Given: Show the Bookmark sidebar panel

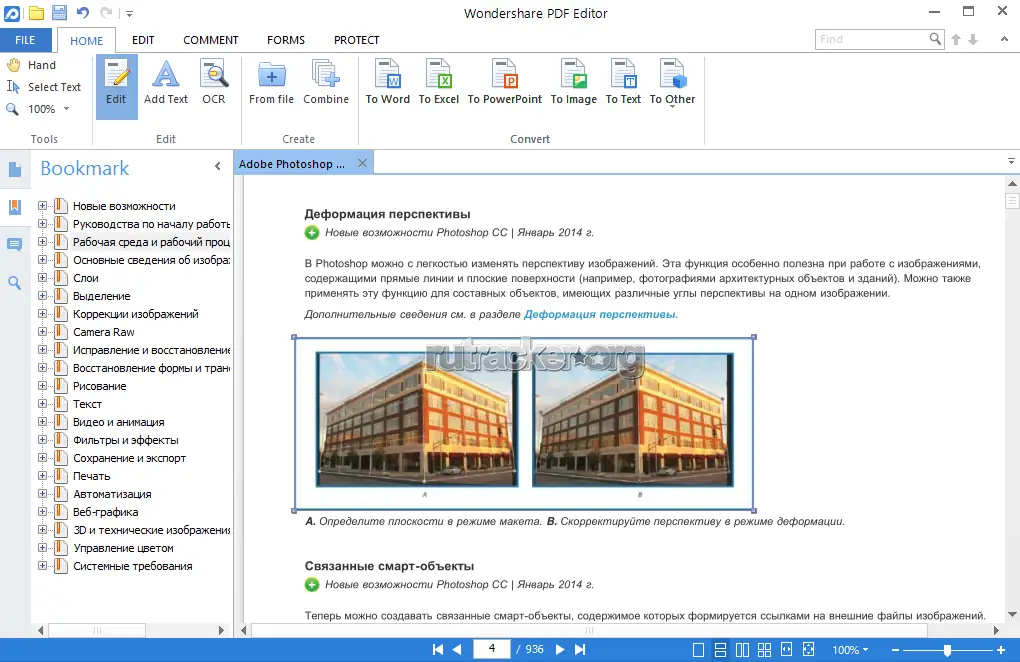Looking at the screenshot, I should point(15,207).
